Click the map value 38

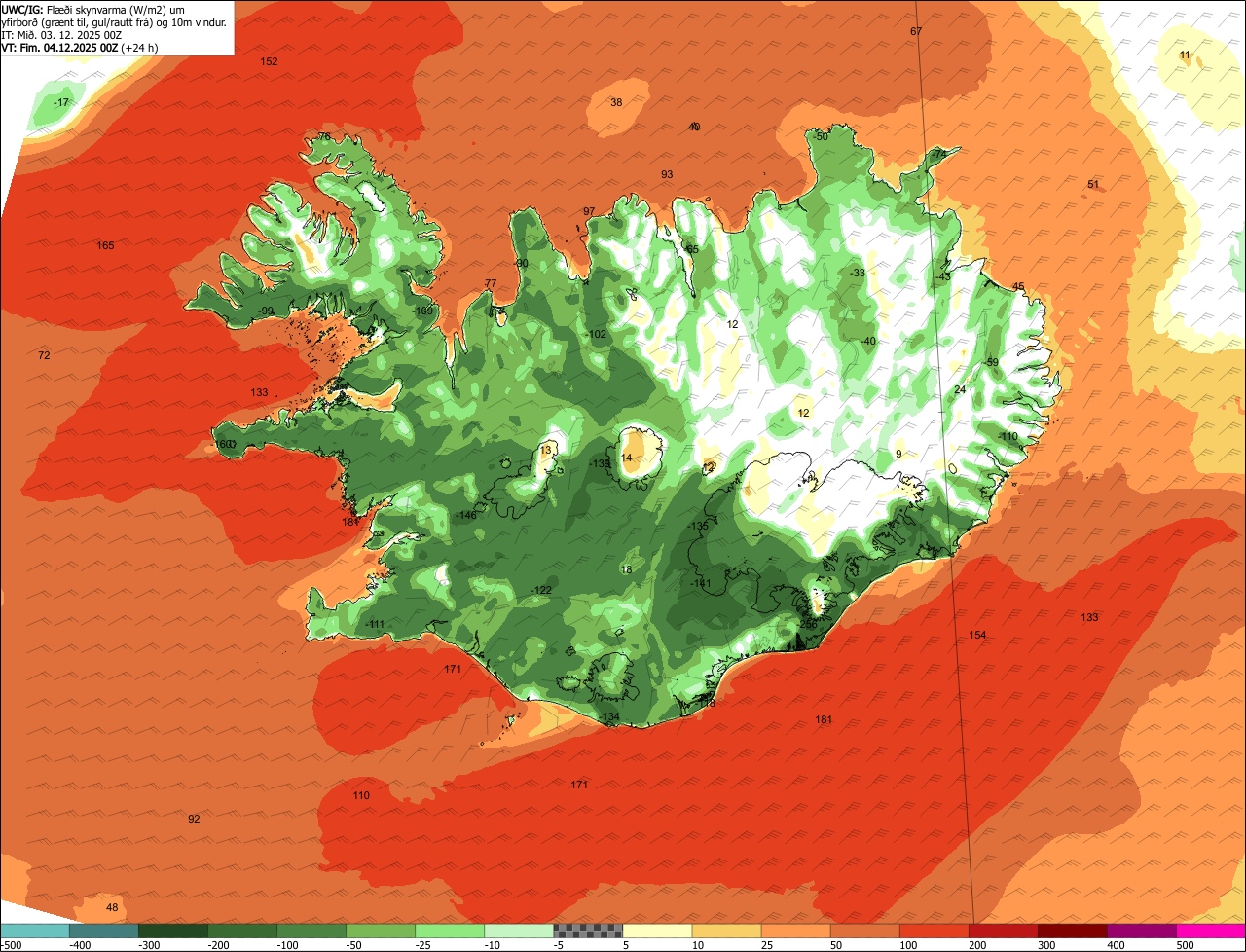pyautogui.click(x=616, y=102)
